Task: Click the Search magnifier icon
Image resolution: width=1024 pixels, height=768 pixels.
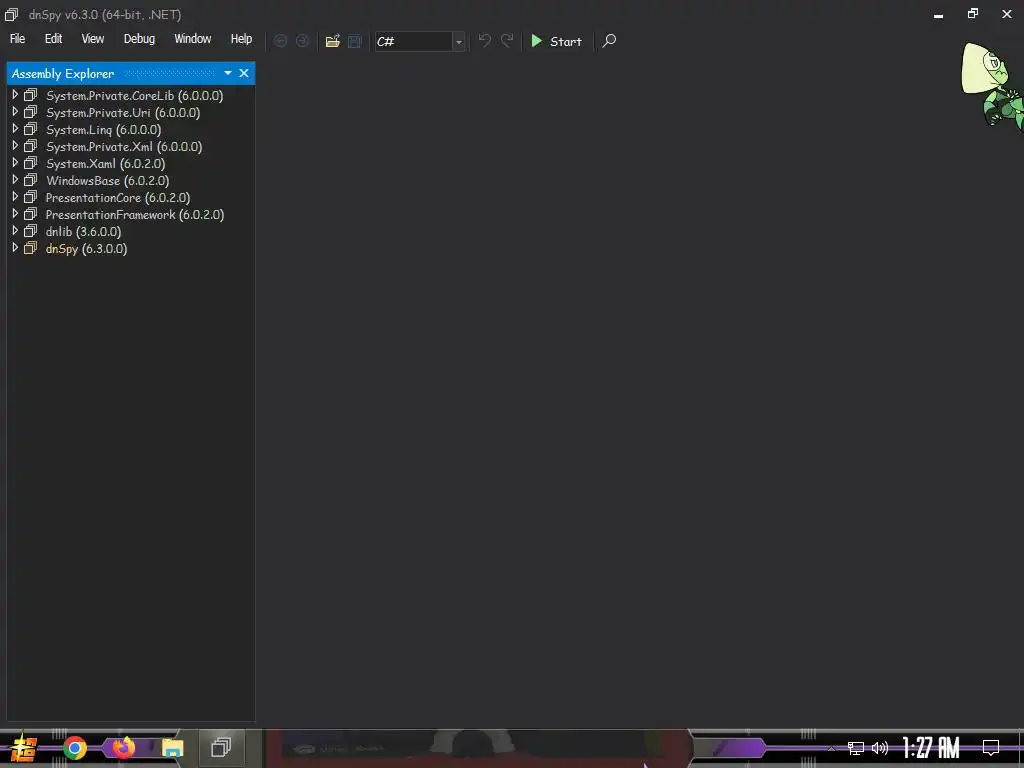Action: [x=609, y=41]
